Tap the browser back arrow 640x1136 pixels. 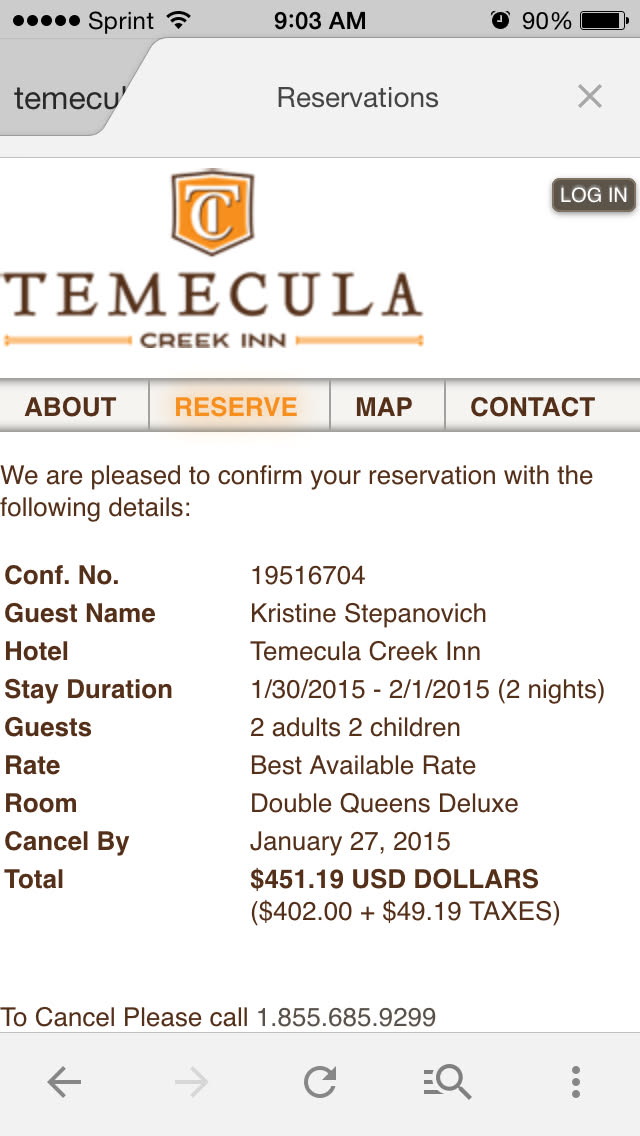[64, 1081]
